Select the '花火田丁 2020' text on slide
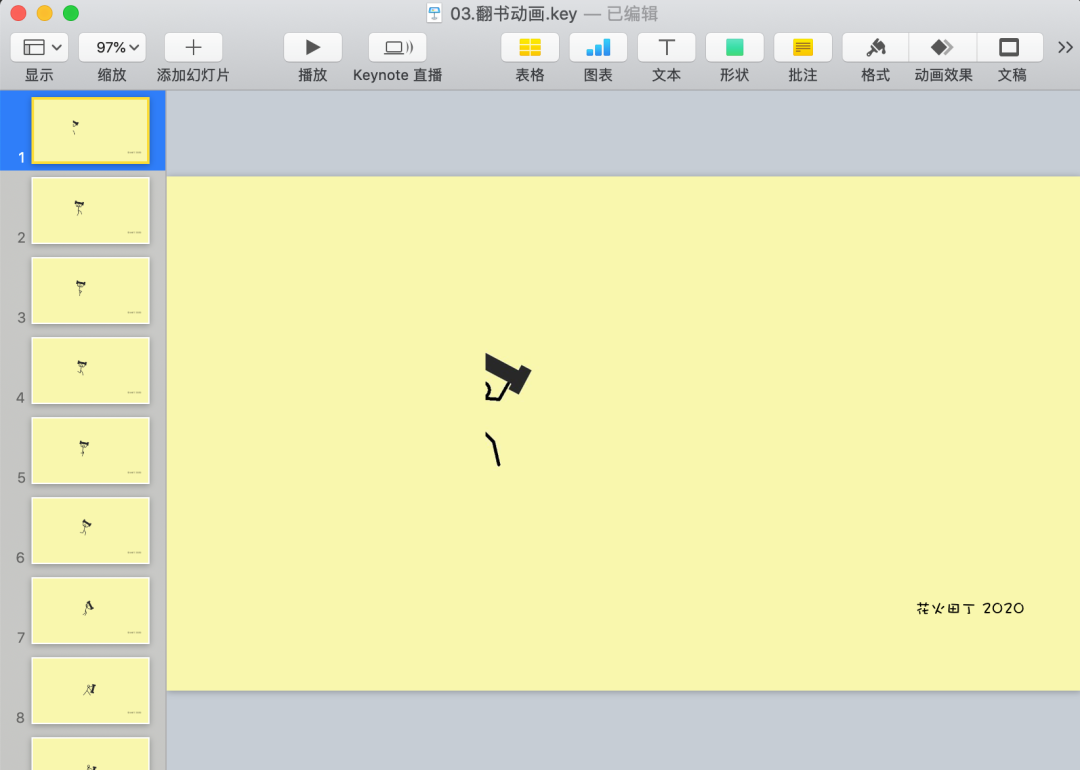This screenshot has width=1080, height=770. 970,608
